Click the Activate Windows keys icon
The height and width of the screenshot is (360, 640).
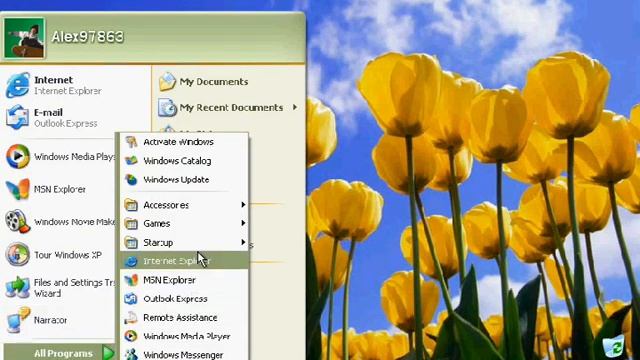(131, 142)
